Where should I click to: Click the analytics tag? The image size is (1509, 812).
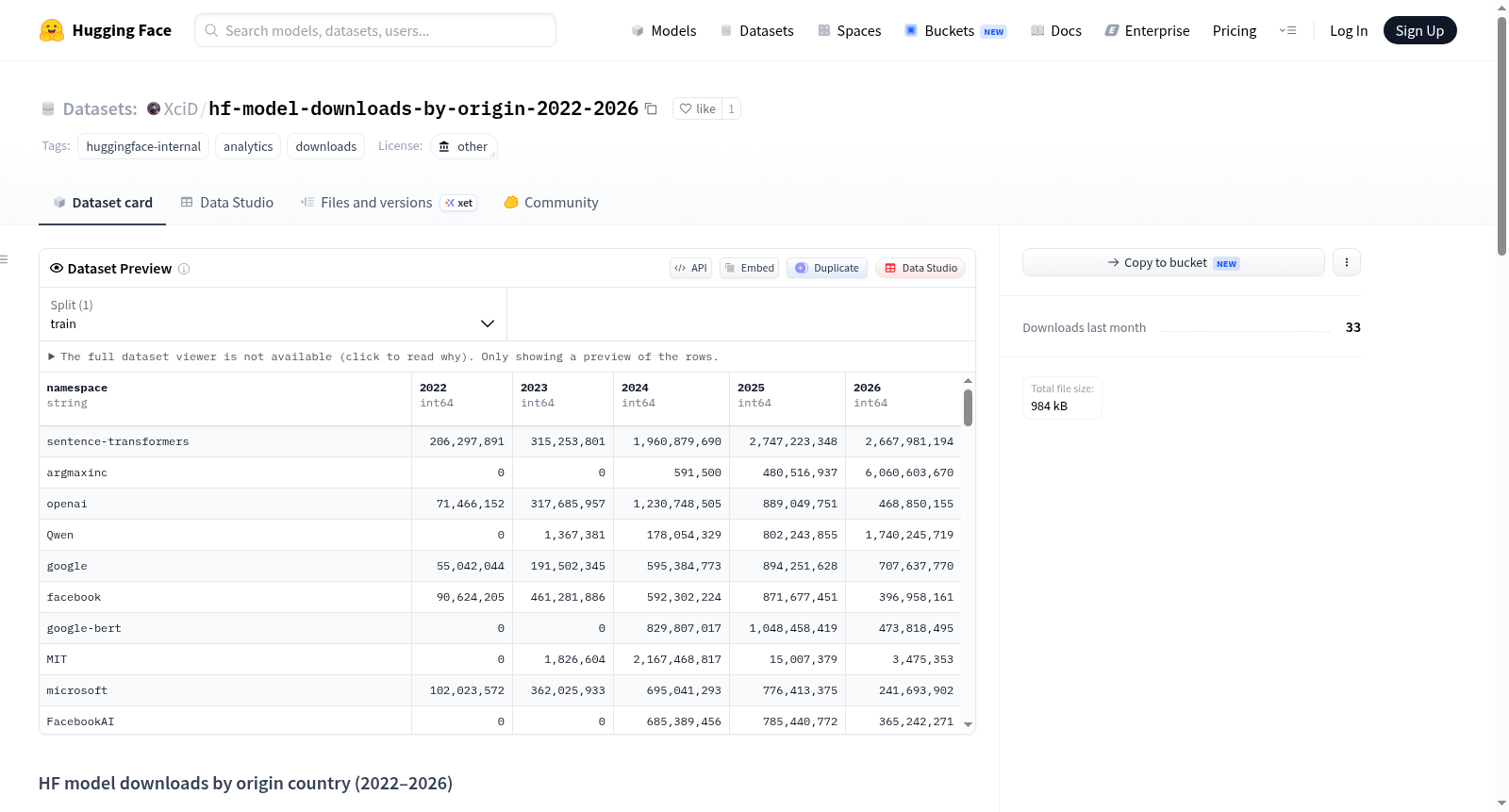[248, 146]
